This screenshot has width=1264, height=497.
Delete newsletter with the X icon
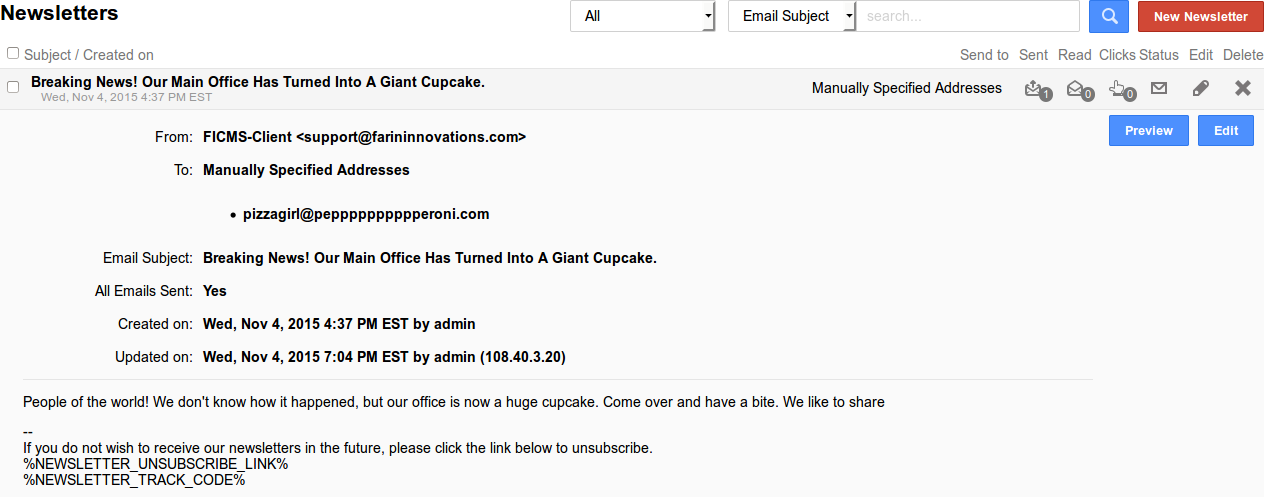[x=1243, y=88]
